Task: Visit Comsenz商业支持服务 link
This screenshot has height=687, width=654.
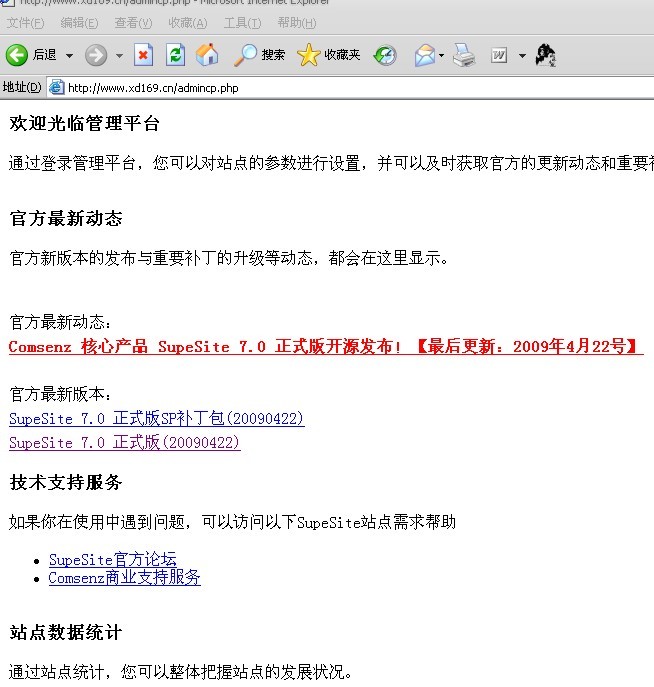Action: 124,578
